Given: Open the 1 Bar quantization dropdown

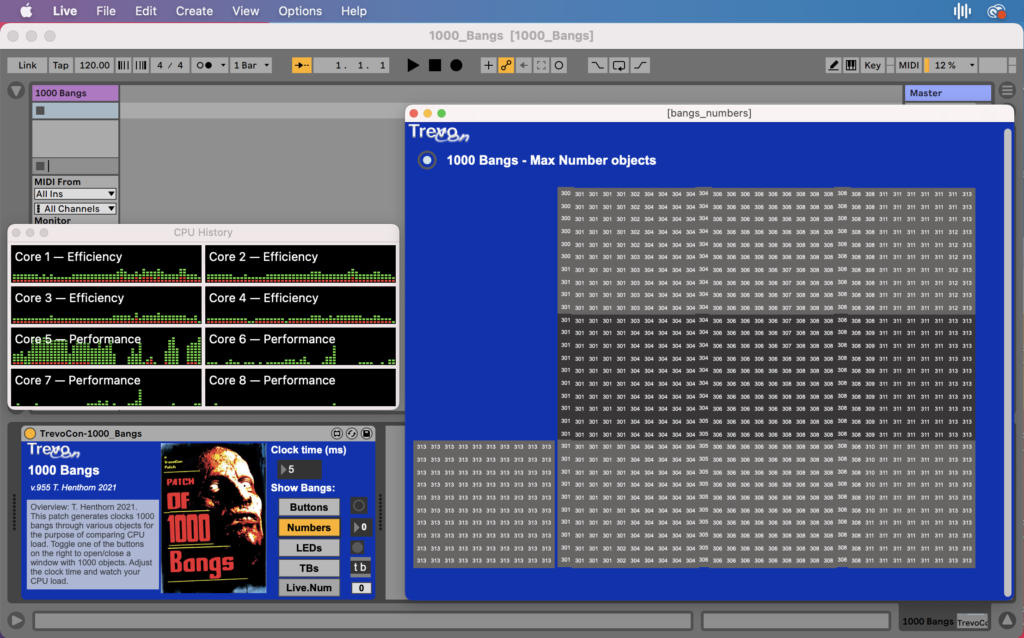Looking at the screenshot, I should coord(250,65).
